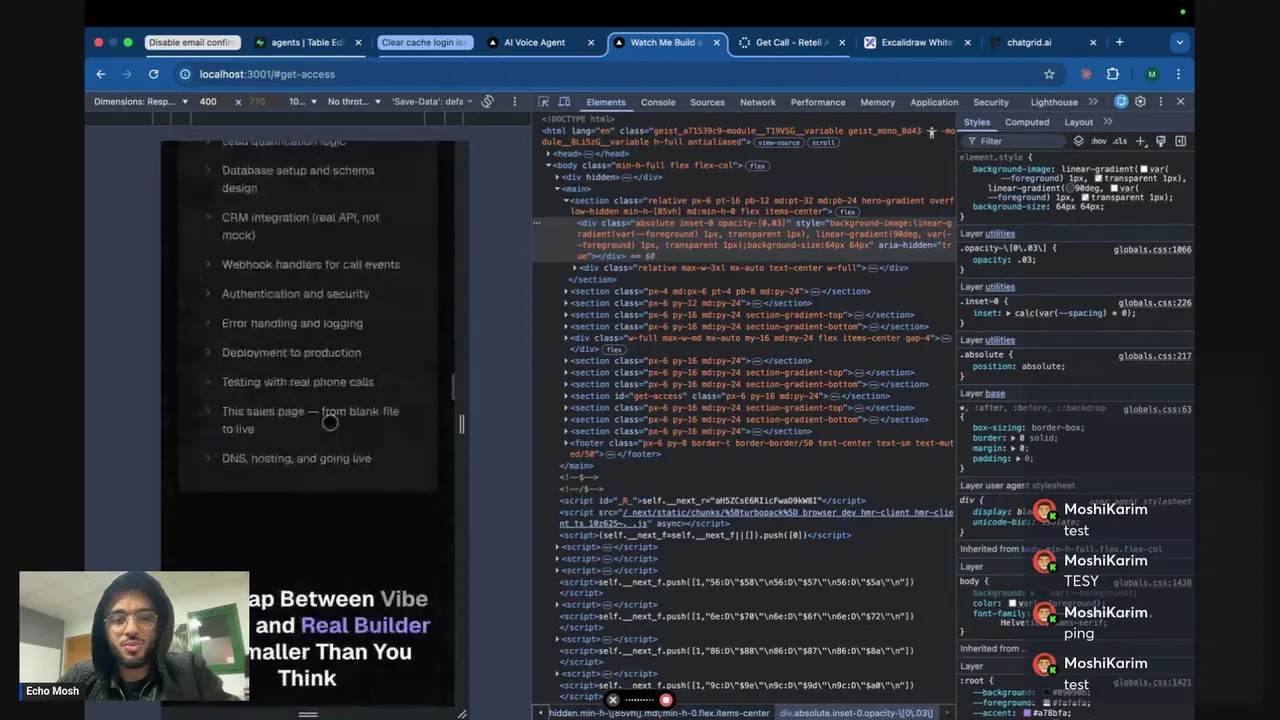This screenshot has height=720, width=1280.
Task: Reload the localhost page
Action: 153,74
